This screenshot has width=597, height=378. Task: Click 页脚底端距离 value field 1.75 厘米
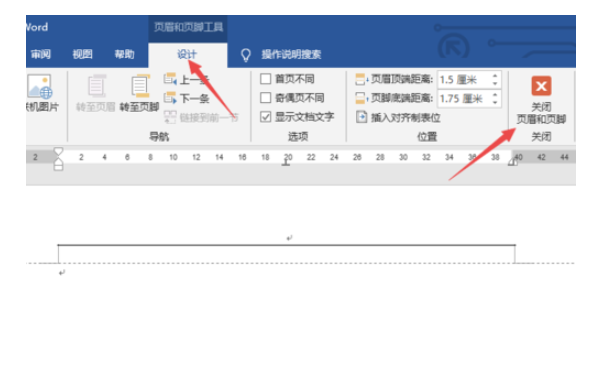click(x=463, y=99)
